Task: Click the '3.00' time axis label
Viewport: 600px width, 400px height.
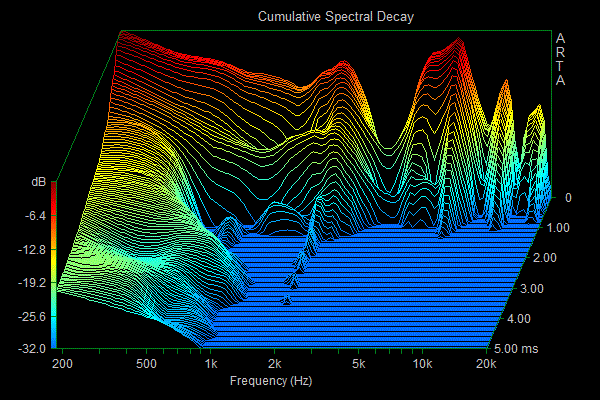Action: pyautogui.click(x=532, y=289)
